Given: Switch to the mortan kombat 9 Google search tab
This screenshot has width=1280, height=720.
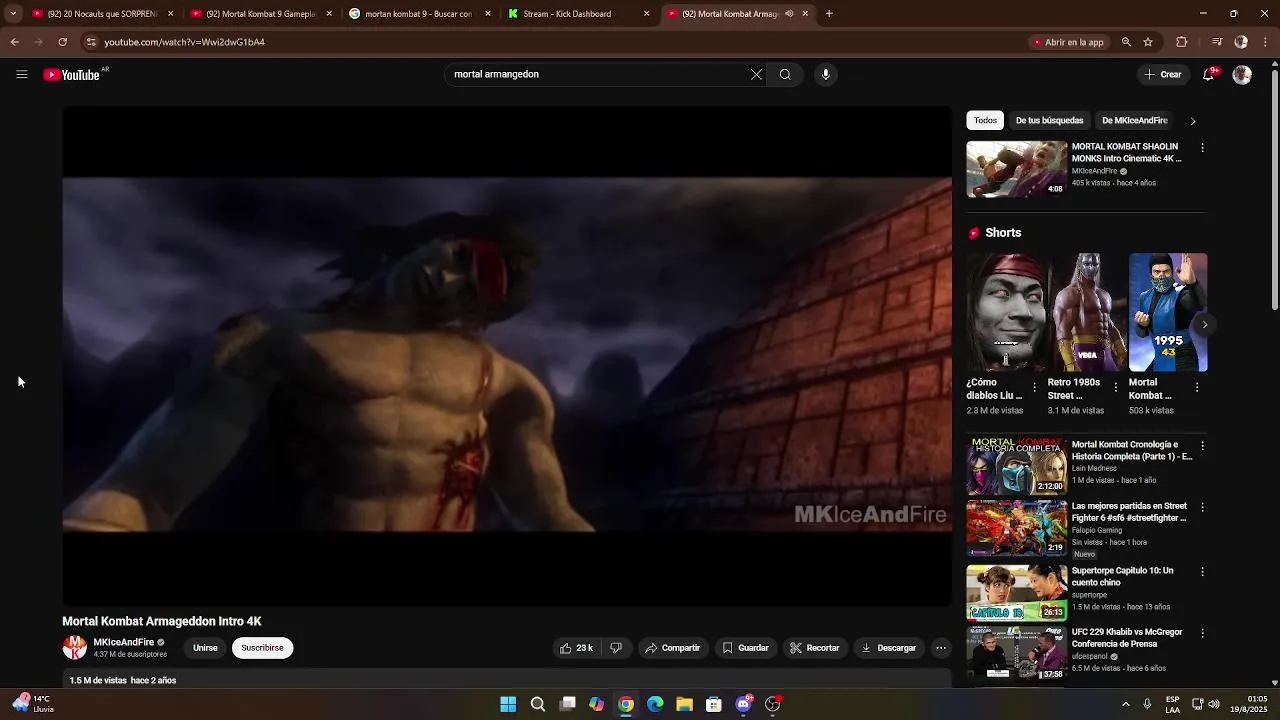Looking at the screenshot, I should [419, 14].
